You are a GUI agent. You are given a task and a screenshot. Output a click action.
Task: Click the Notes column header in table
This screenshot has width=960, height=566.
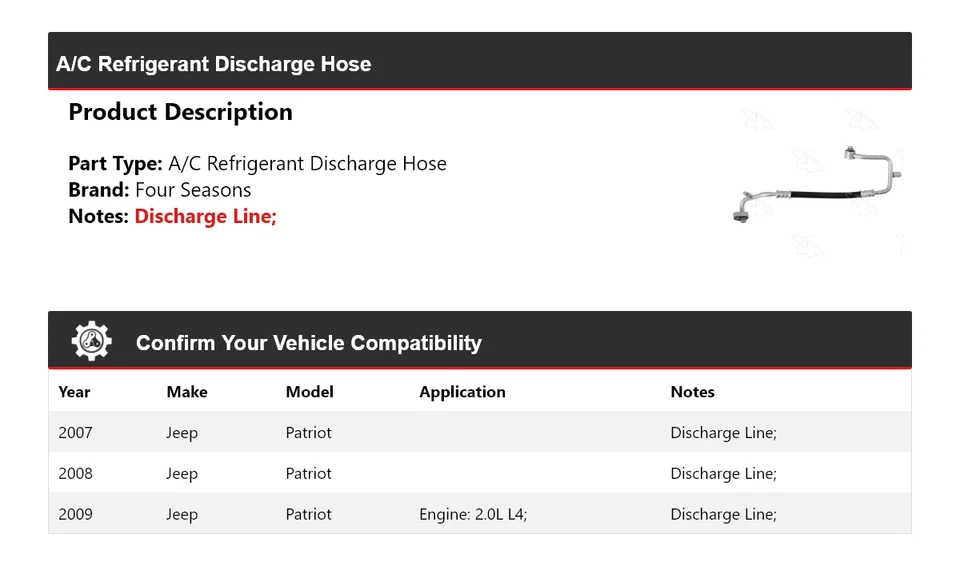tap(692, 392)
